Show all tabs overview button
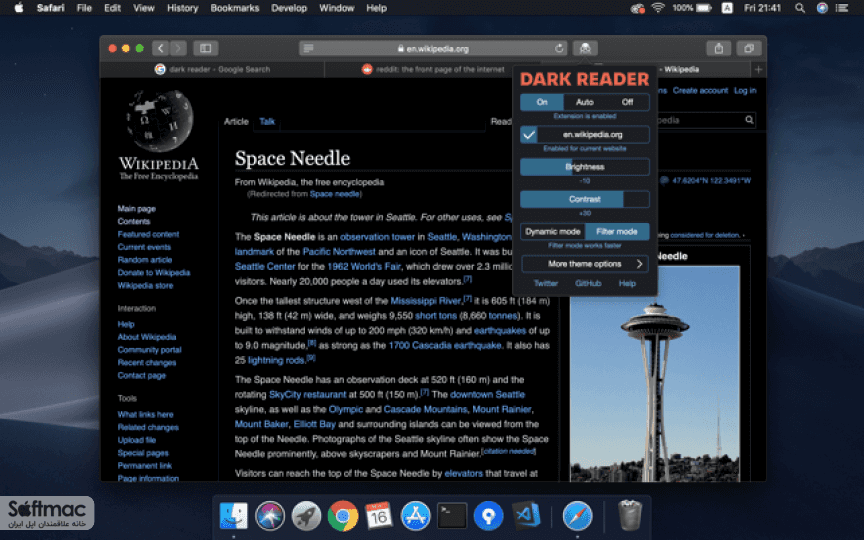 [749, 48]
